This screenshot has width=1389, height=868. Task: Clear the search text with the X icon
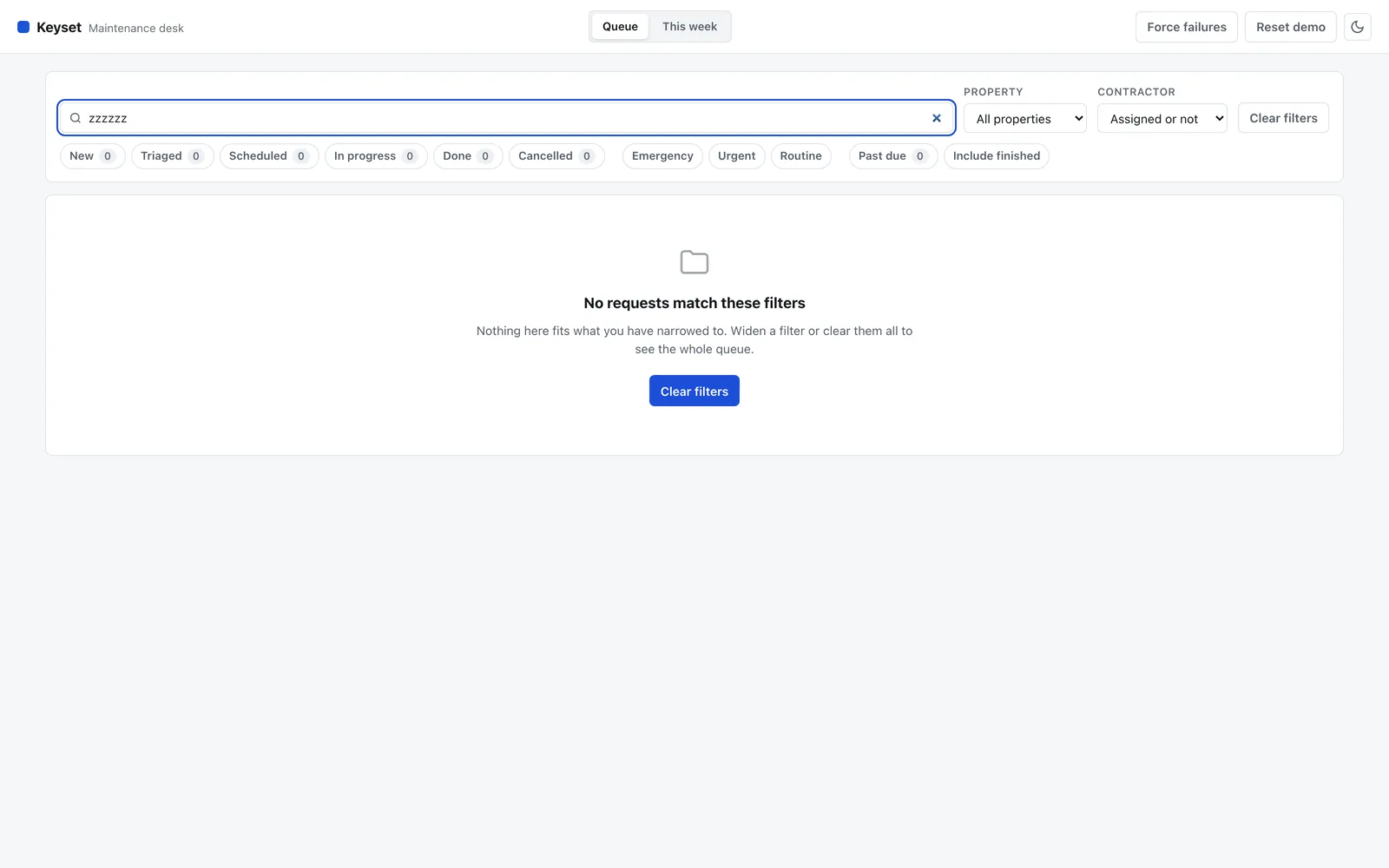click(x=937, y=118)
